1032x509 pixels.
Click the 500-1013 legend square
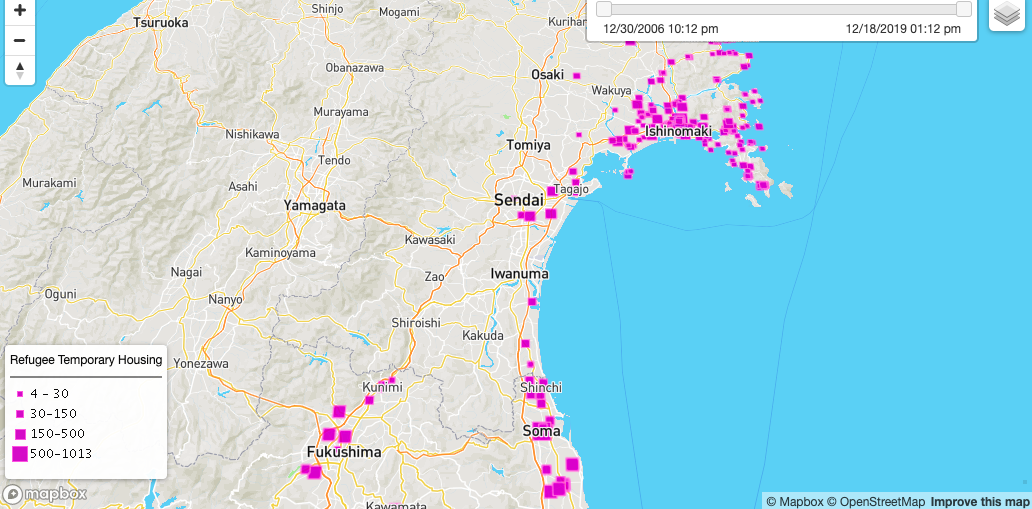(19, 454)
